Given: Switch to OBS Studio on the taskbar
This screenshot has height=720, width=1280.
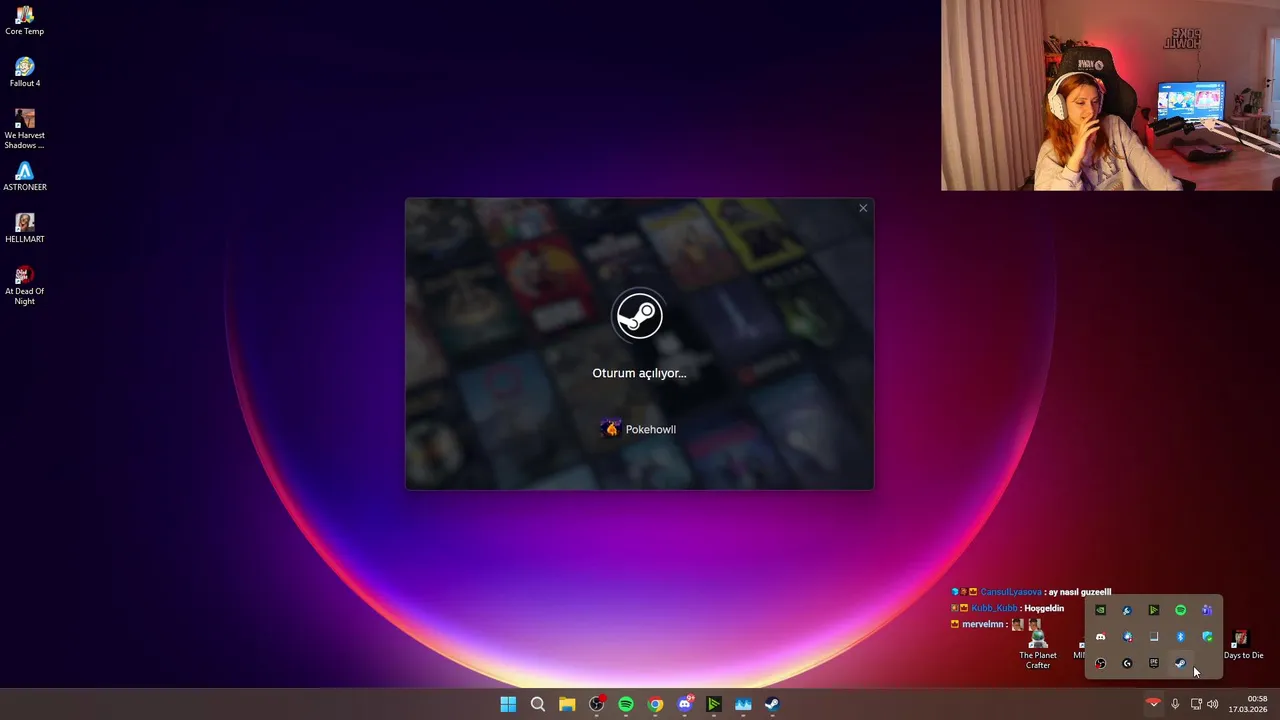Looking at the screenshot, I should [596, 704].
